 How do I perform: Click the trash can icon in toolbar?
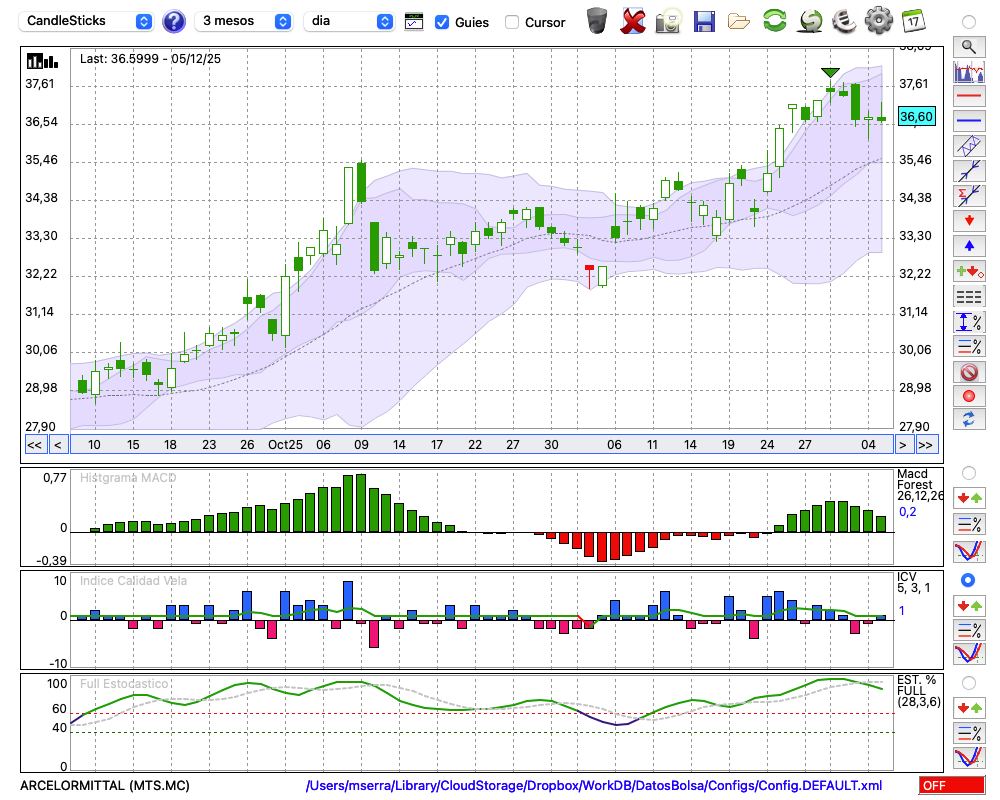[x=597, y=20]
